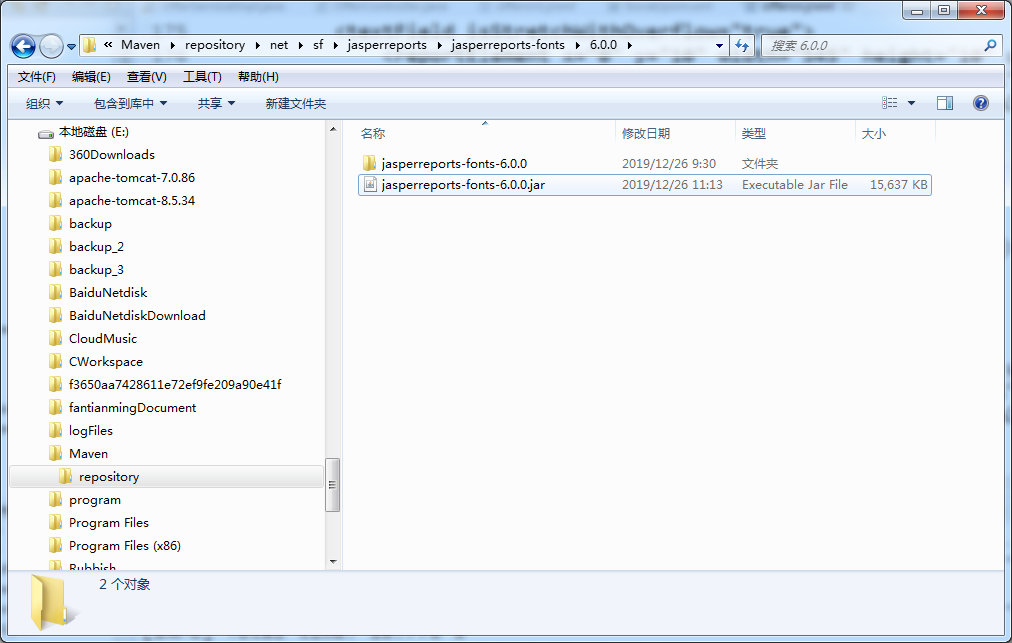1012x643 pixels.
Task: Expand the 共享 dropdown
Action: click(x=216, y=103)
